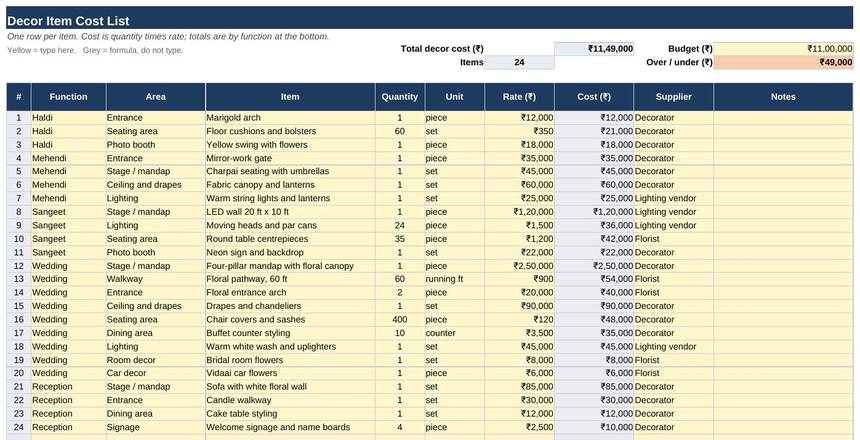Click the counter unit cell for buffet styling
The image size is (860, 440).
click(455, 334)
